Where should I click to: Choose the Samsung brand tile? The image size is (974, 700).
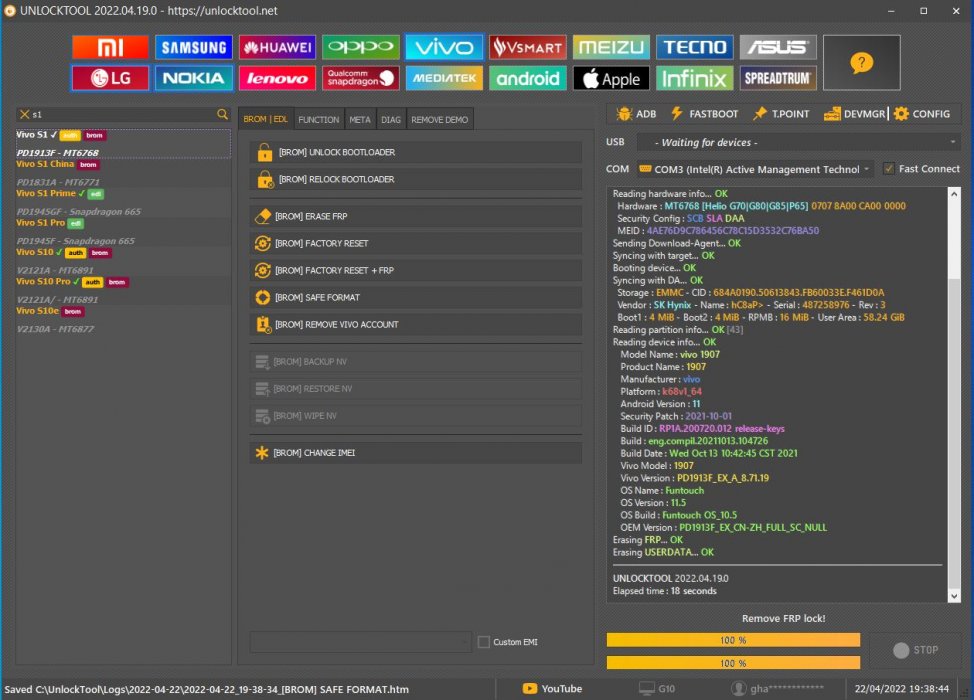[x=194, y=47]
